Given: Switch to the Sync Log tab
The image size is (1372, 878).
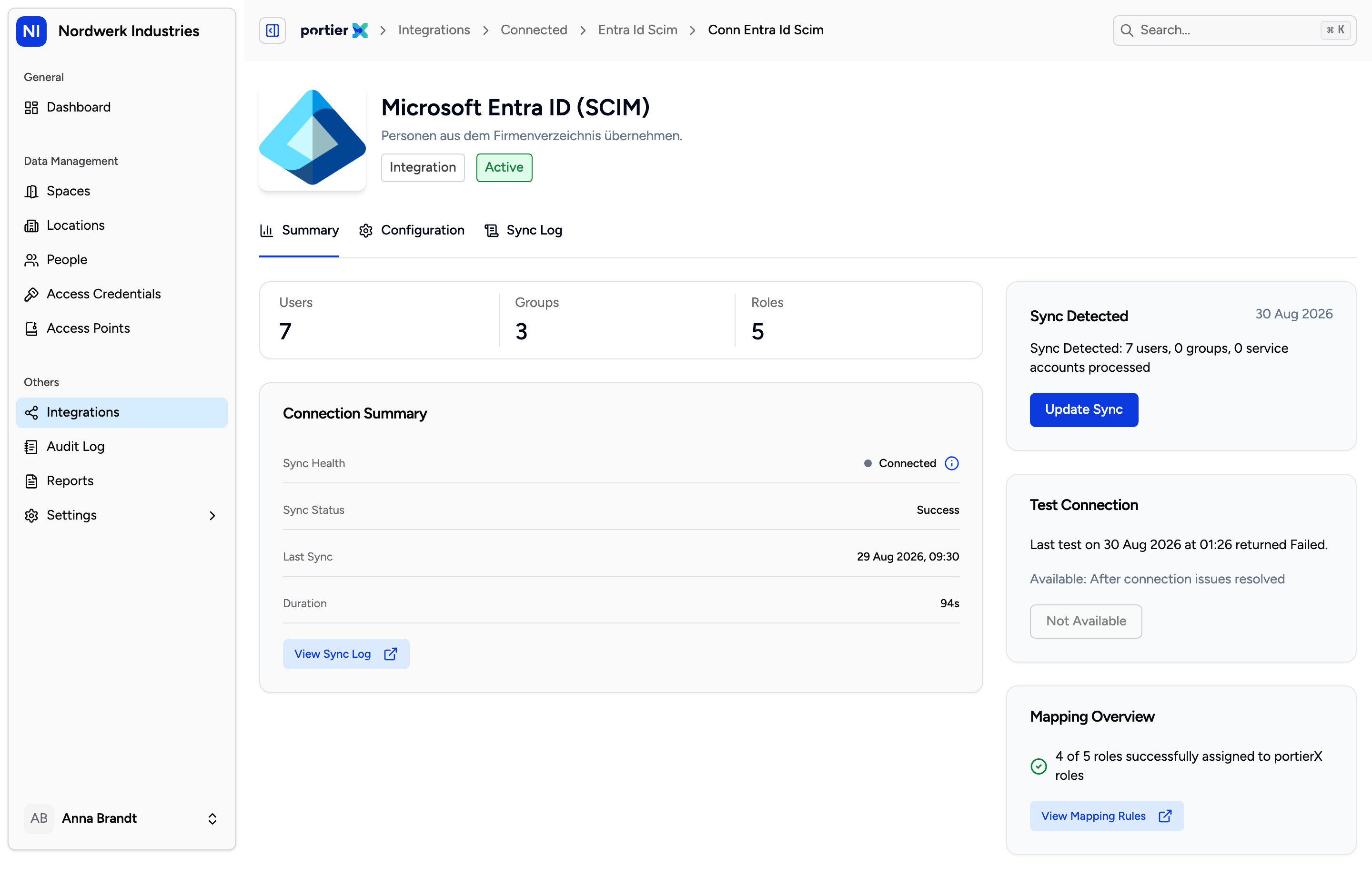Looking at the screenshot, I should pyautogui.click(x=523, y=230).
